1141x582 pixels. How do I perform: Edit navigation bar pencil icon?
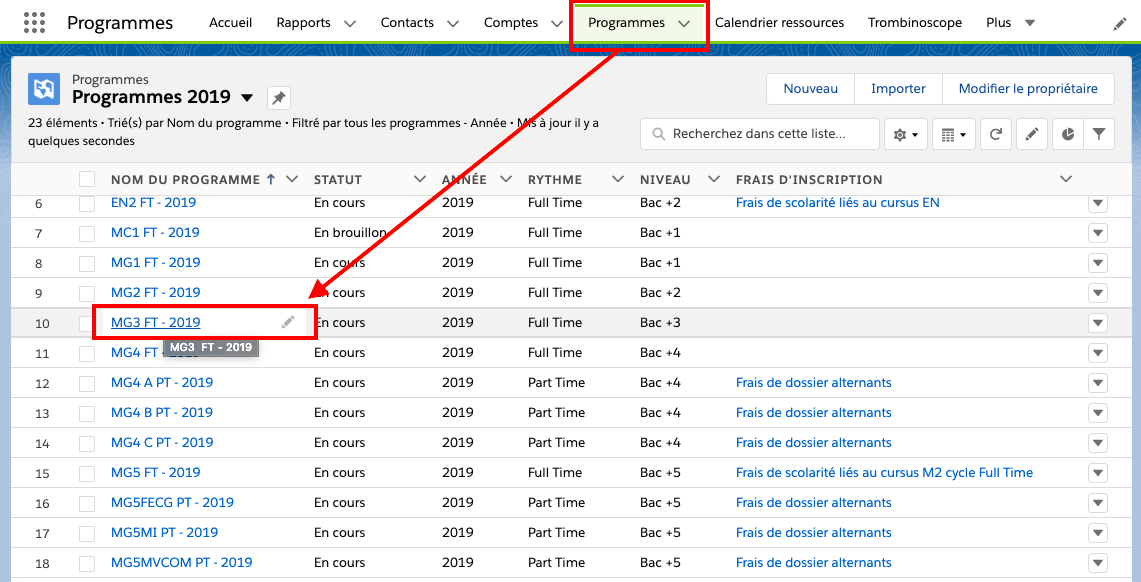click(x=1120, y=23)
